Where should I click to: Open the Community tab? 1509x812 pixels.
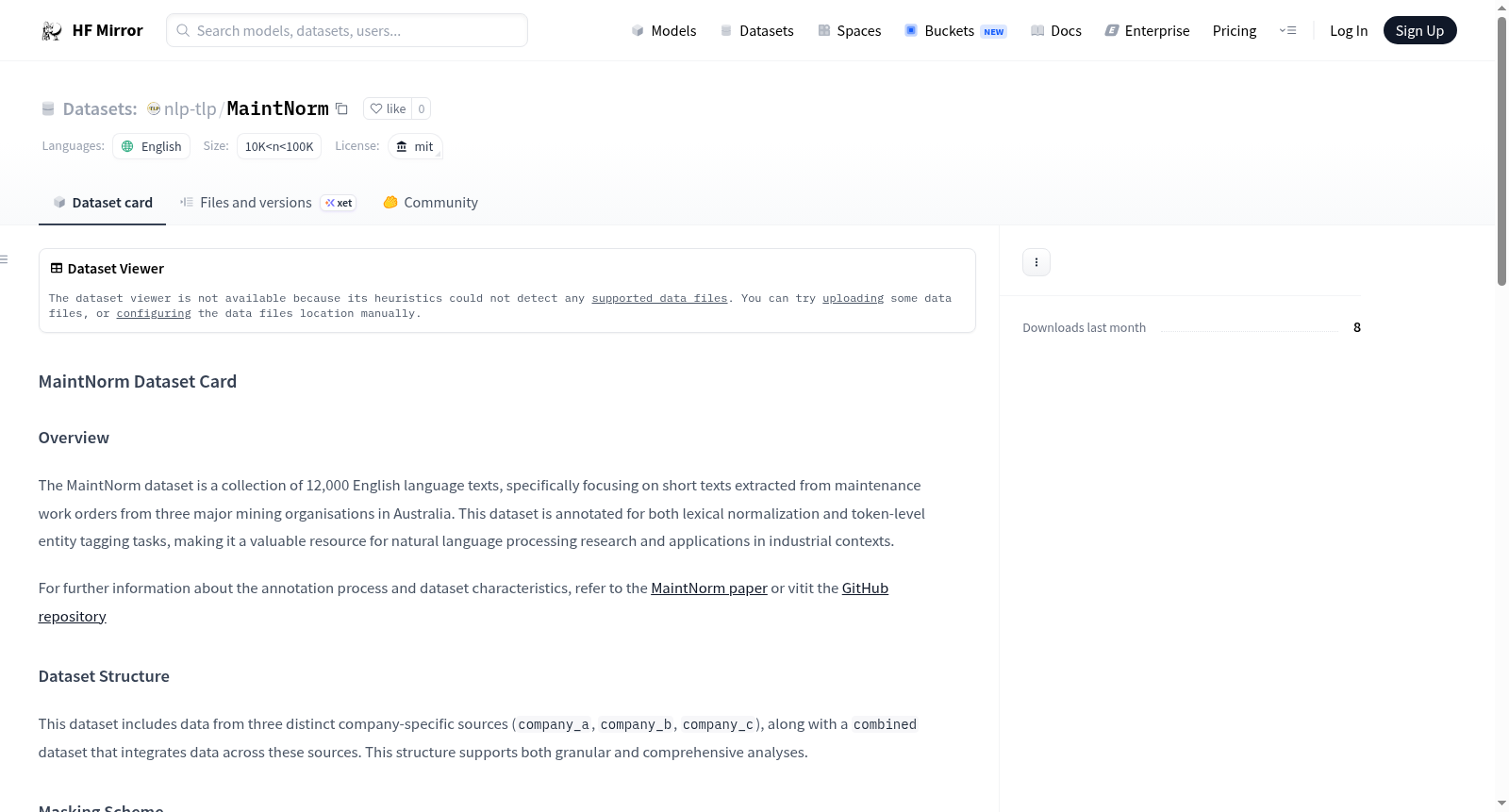(x=430, y=203)
